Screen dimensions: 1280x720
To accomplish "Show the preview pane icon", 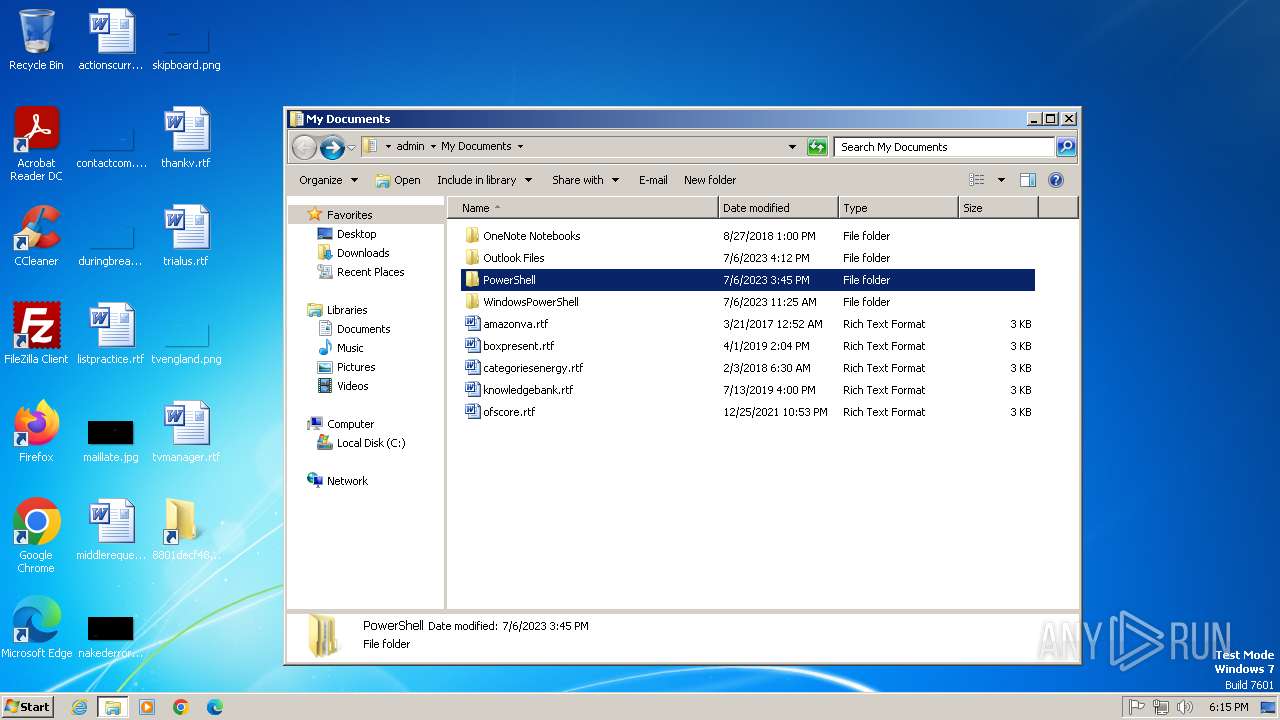I will tap(1027, 180).
